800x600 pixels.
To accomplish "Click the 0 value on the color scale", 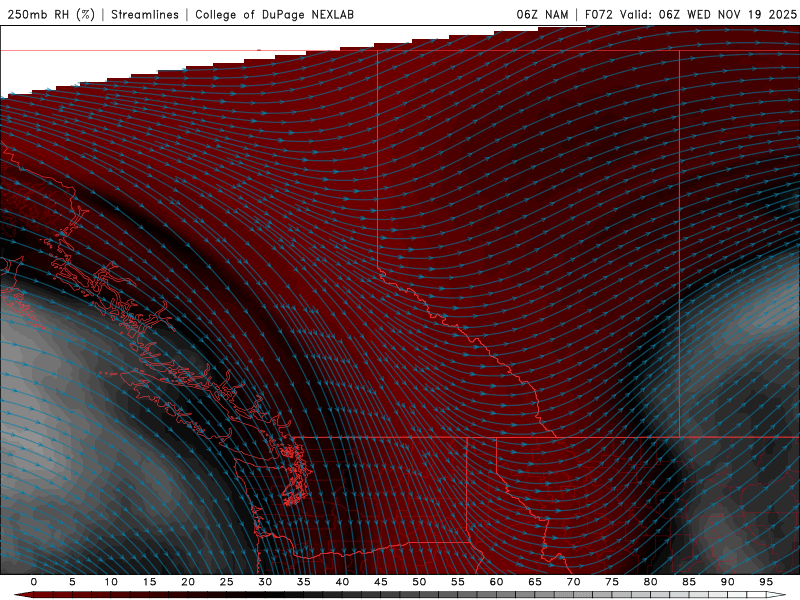I will [x=34, y=582].
